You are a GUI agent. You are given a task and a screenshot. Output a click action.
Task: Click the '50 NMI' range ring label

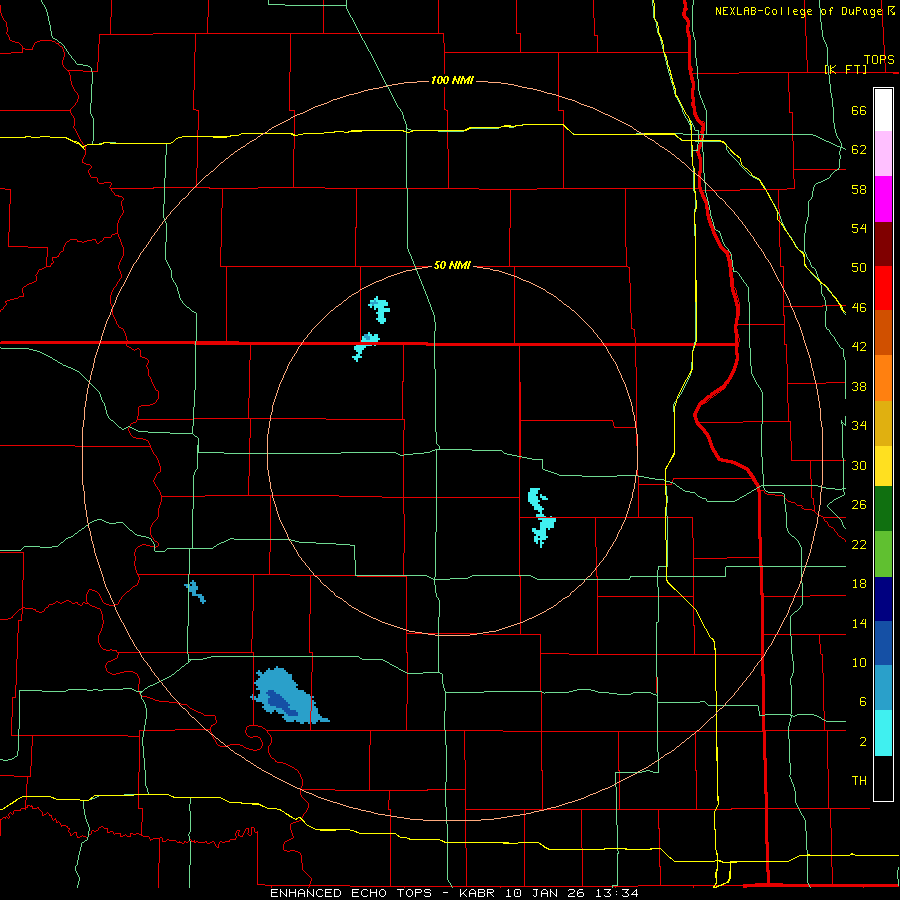point(452,265)
